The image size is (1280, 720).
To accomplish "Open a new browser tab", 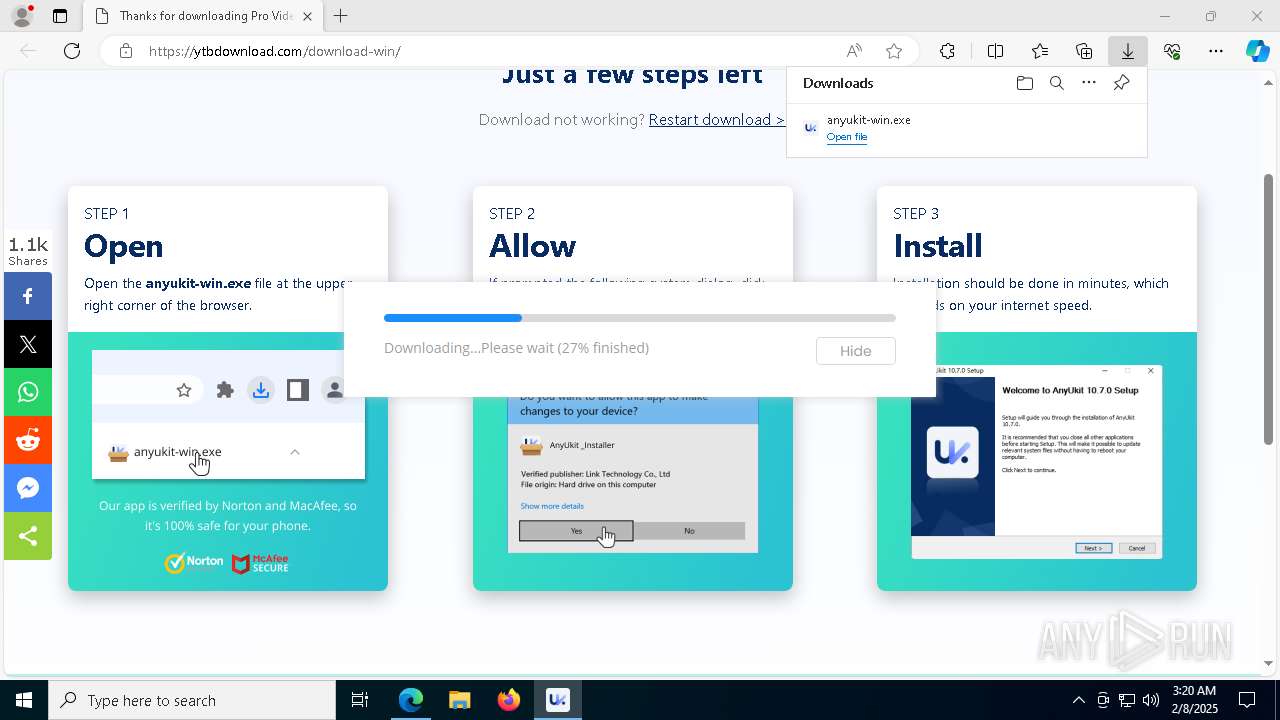I will [x=341, y=16].
